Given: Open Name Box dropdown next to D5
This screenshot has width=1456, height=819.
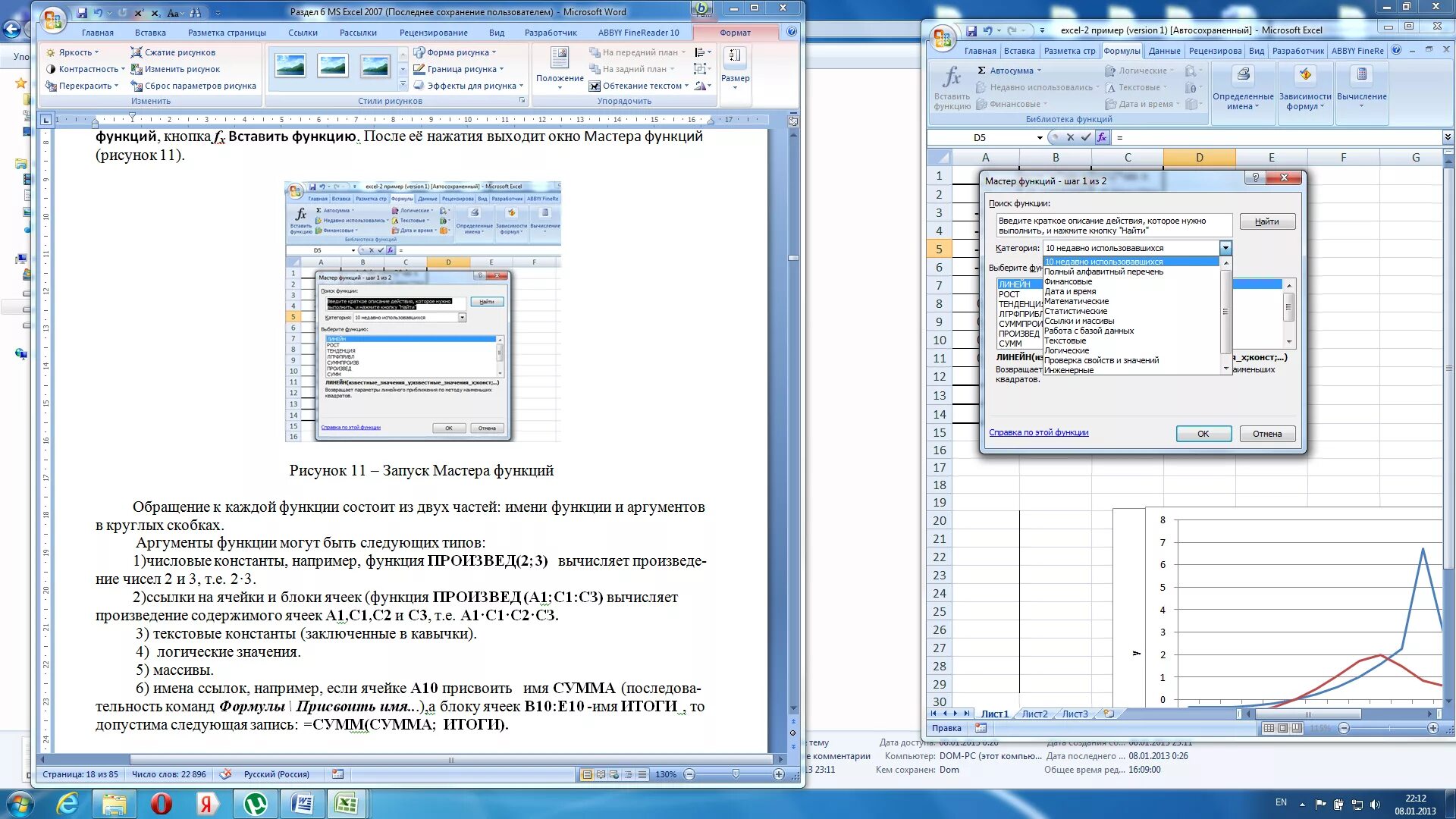Looking at the screenshot, I should tap(1039, 137).
